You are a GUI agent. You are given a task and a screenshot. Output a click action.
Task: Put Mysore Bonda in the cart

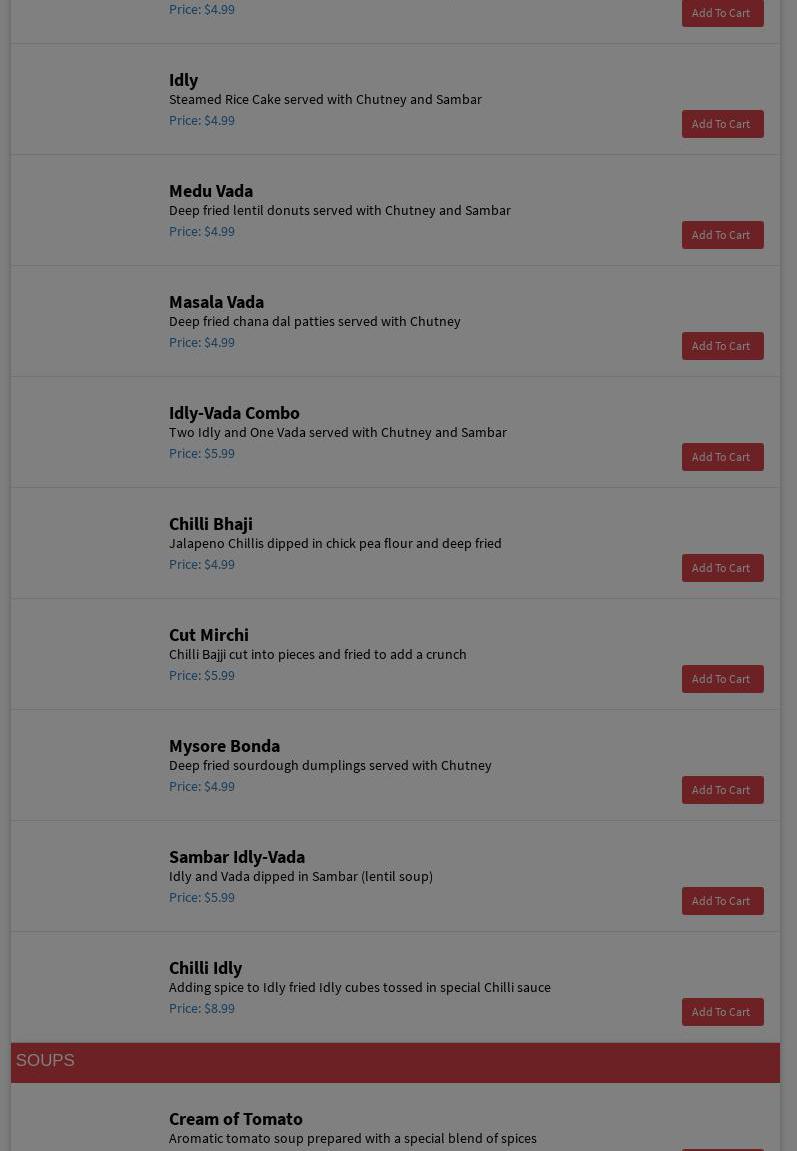pyautogui.click(x=722, y=790)
